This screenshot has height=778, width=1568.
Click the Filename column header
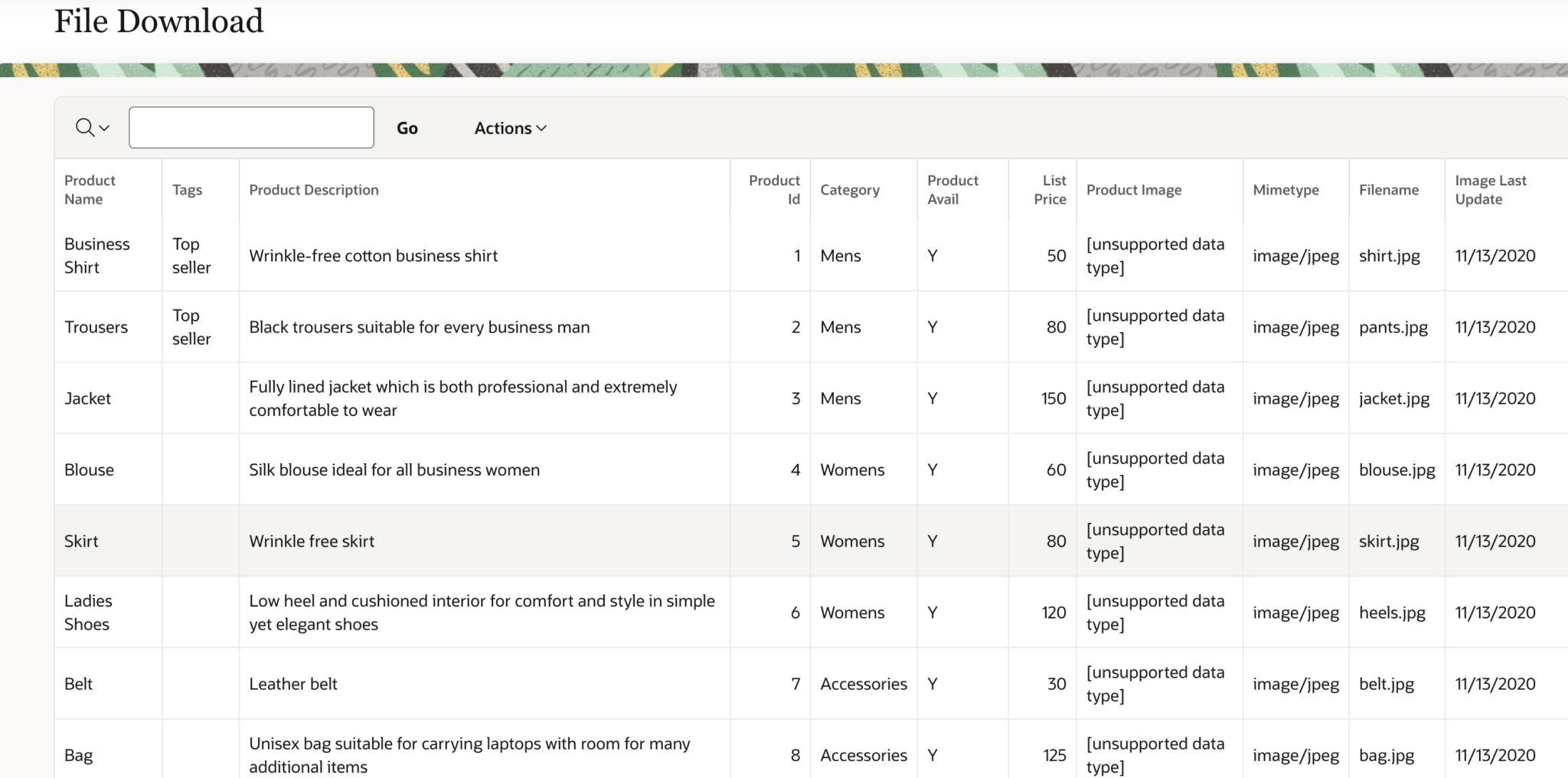[1389, 190]
